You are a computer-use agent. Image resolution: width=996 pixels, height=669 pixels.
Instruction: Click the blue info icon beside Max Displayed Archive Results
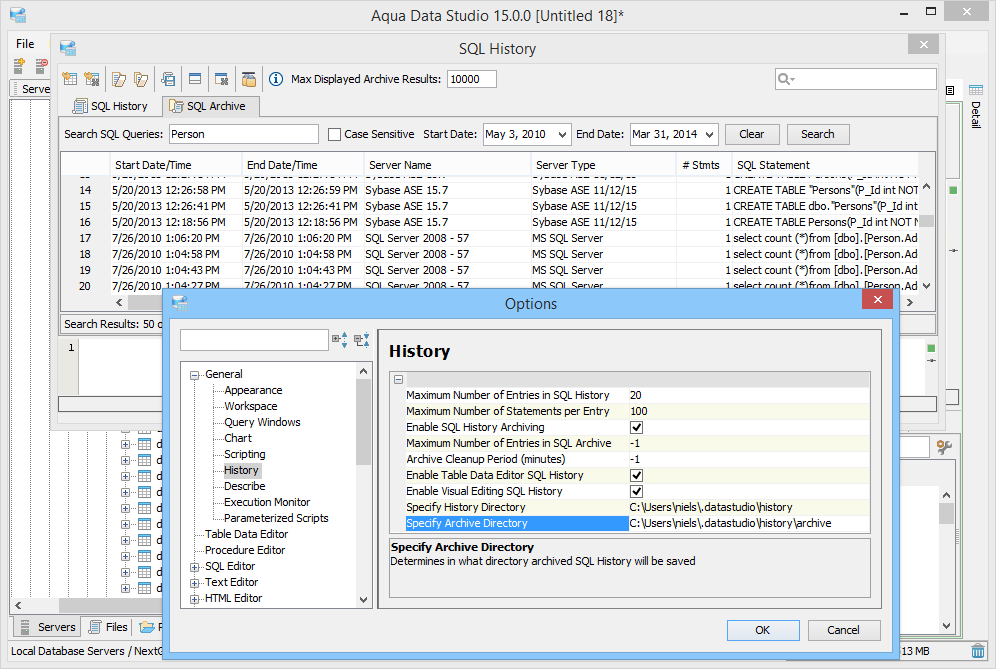276,79
